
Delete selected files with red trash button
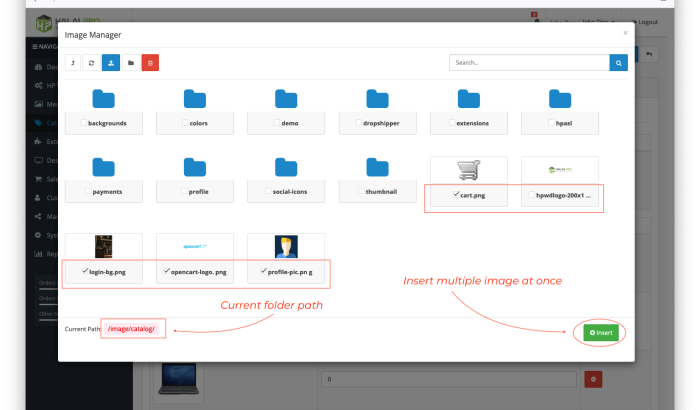[150, 63]
